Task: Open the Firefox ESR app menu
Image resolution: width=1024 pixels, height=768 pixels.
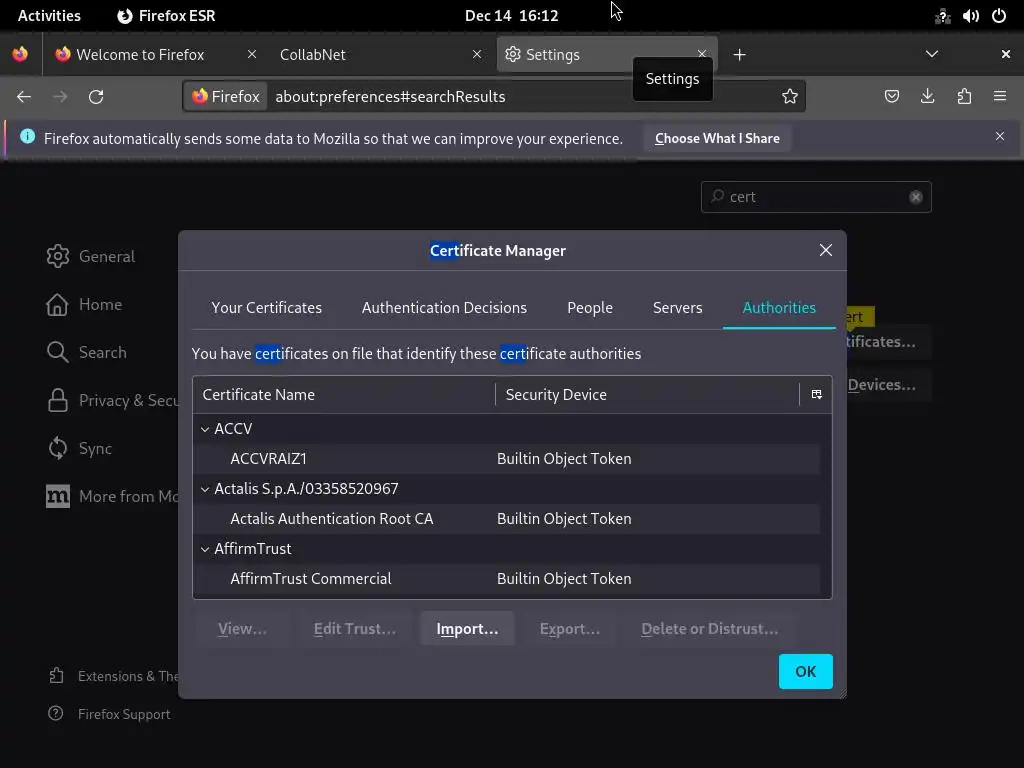Action: click(167, 16)
